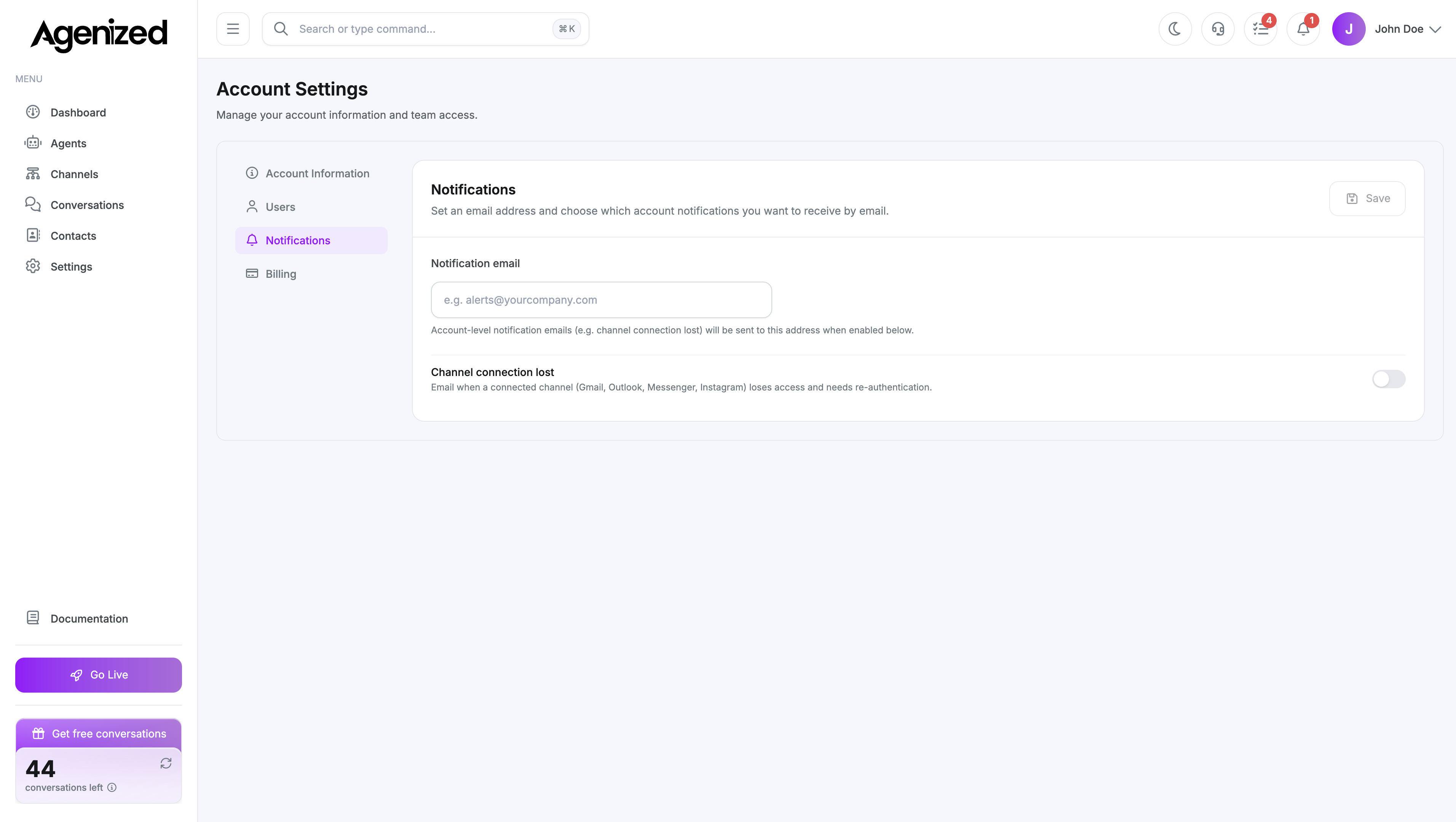The image size is (1456, 822).
Task: Click the floppy disk icon on Save
Action: pos(1352,198)
